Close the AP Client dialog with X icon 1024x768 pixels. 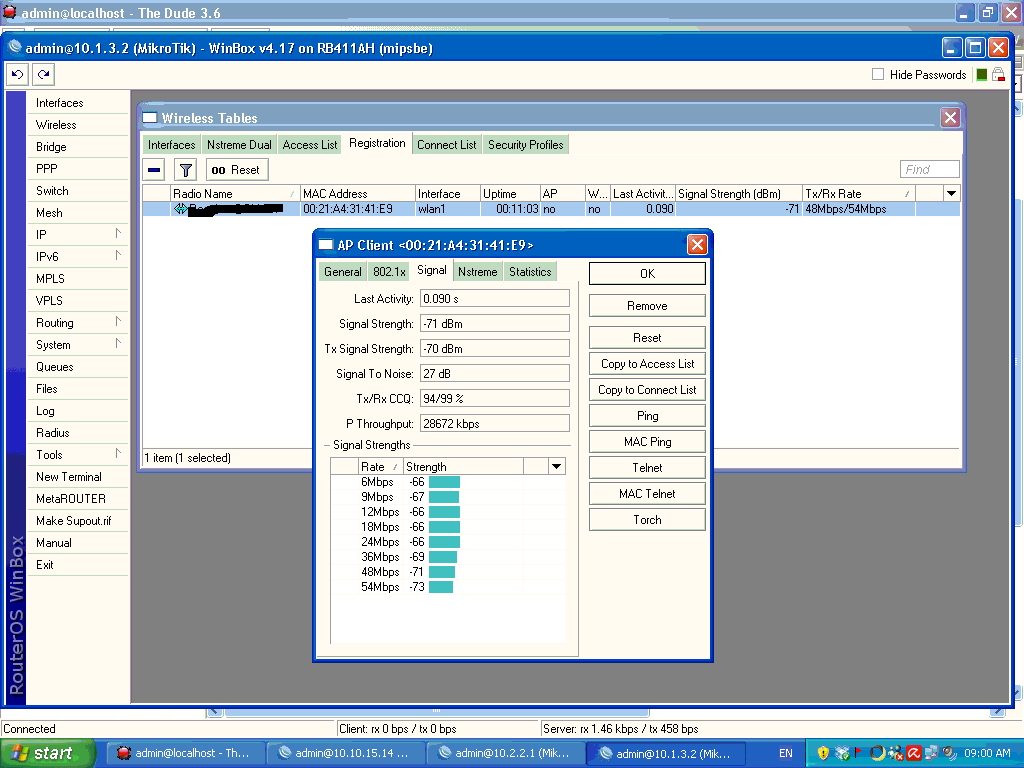click(x=697, y=245)
